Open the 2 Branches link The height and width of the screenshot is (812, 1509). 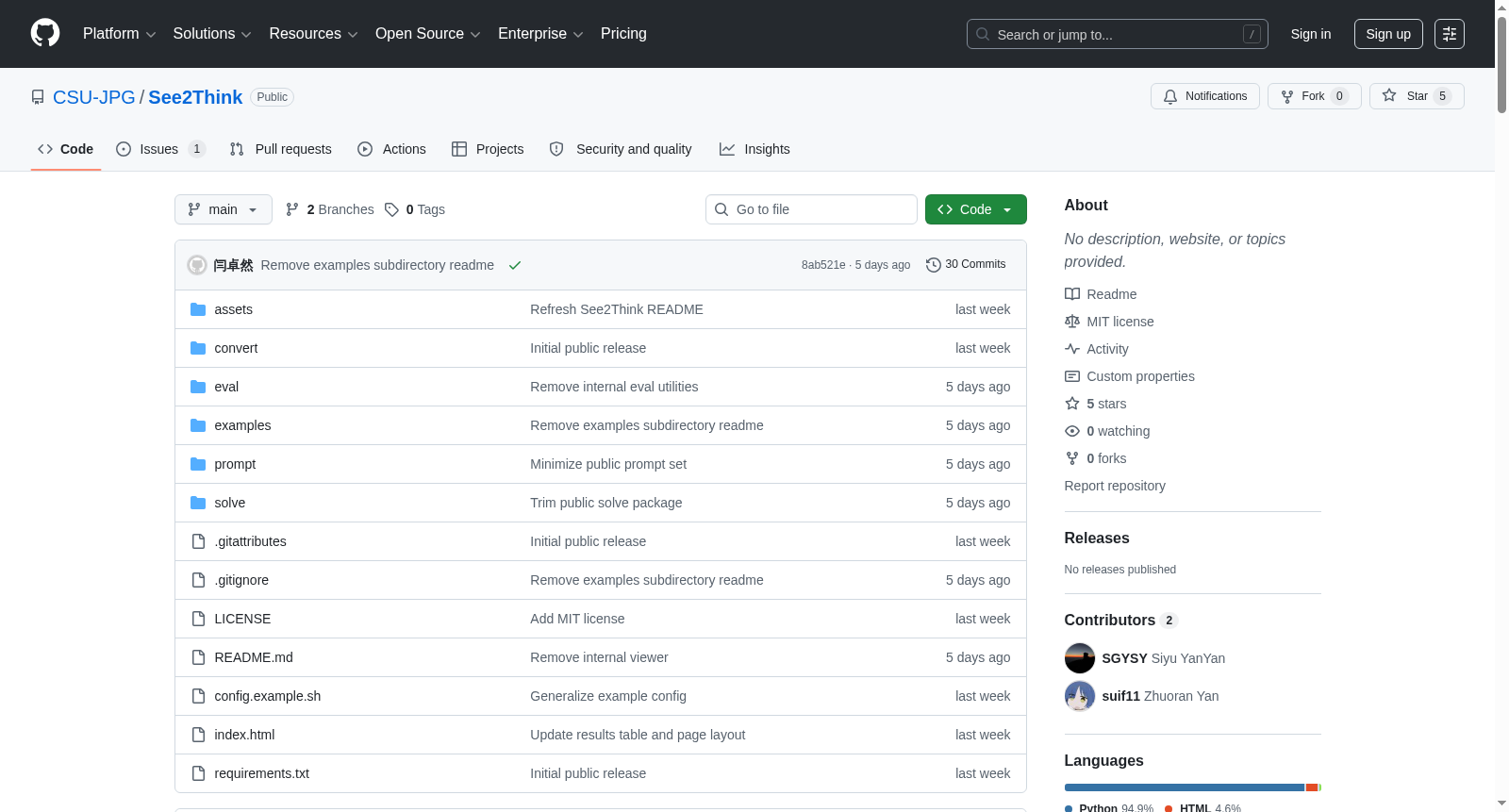click(x=330, y=209)
